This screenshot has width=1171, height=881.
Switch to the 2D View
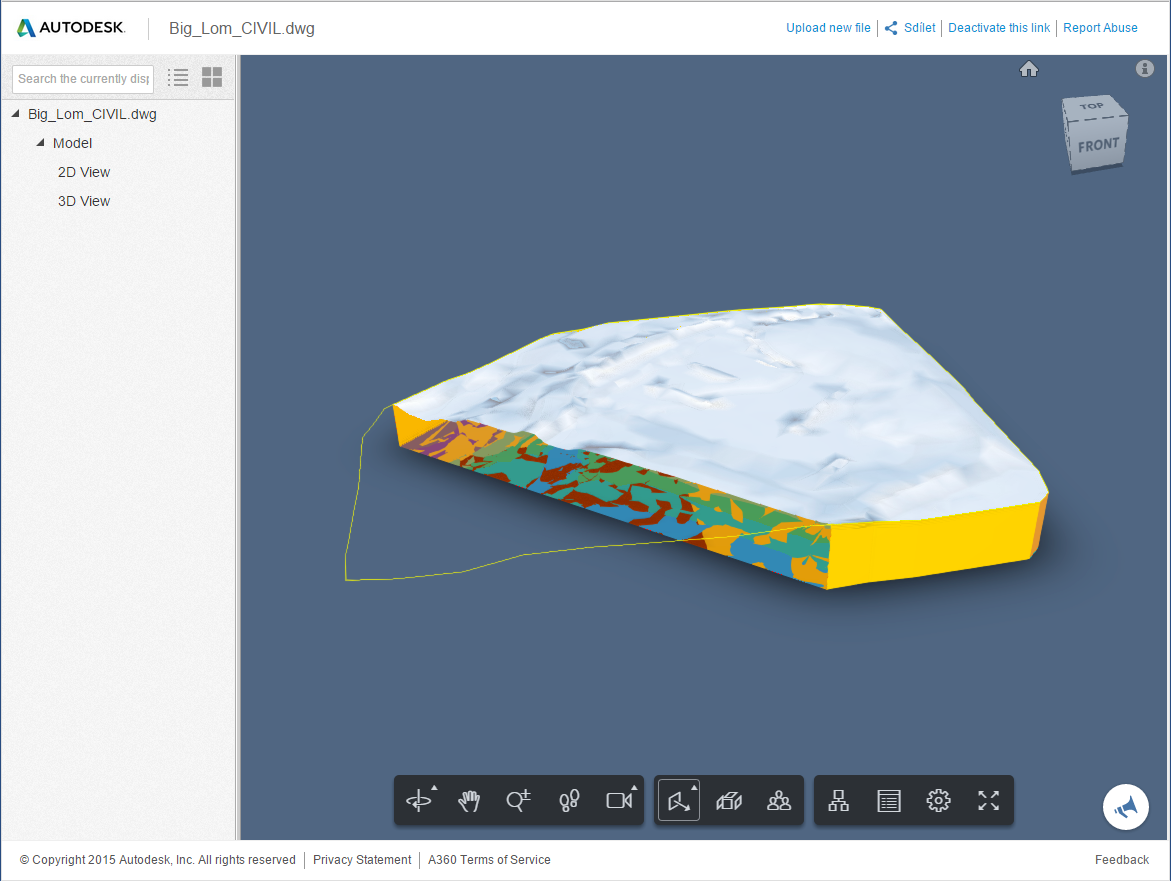83,172
